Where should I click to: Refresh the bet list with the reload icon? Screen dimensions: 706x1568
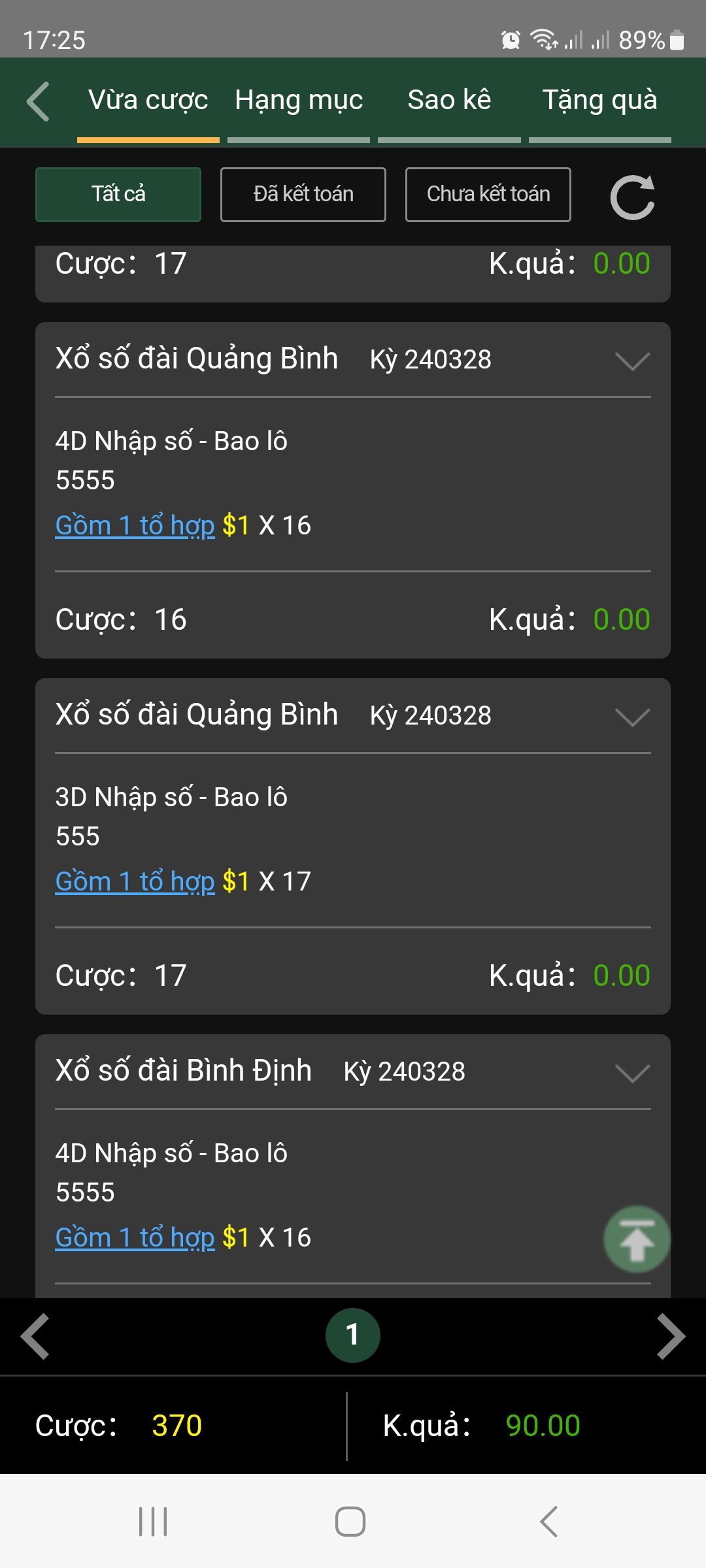[x=632, y=196]
